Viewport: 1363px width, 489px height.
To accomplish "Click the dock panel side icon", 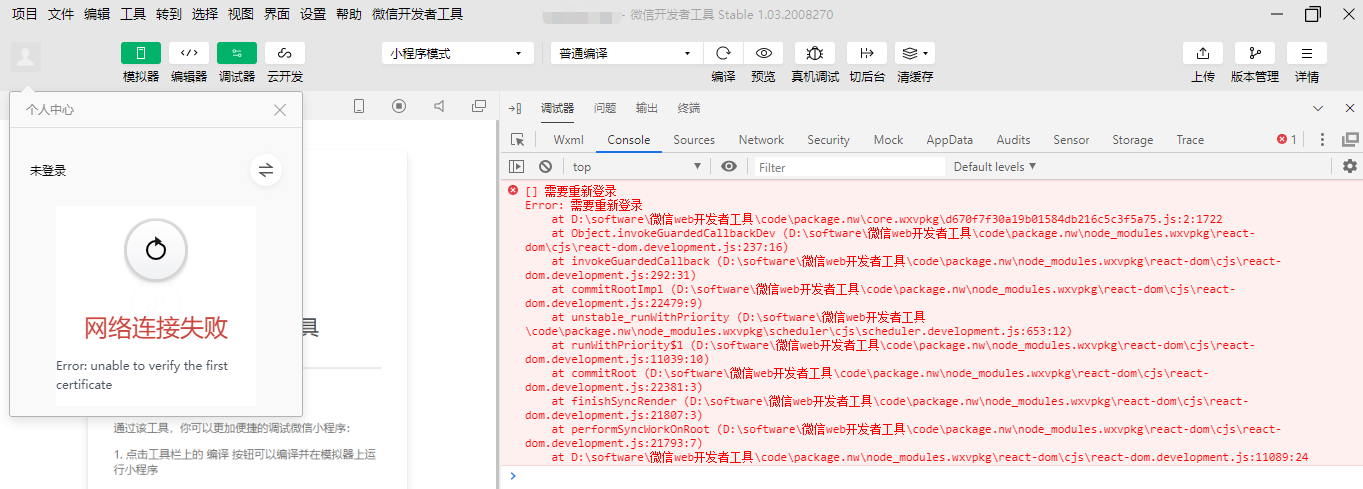I will (x=514, y=108).
